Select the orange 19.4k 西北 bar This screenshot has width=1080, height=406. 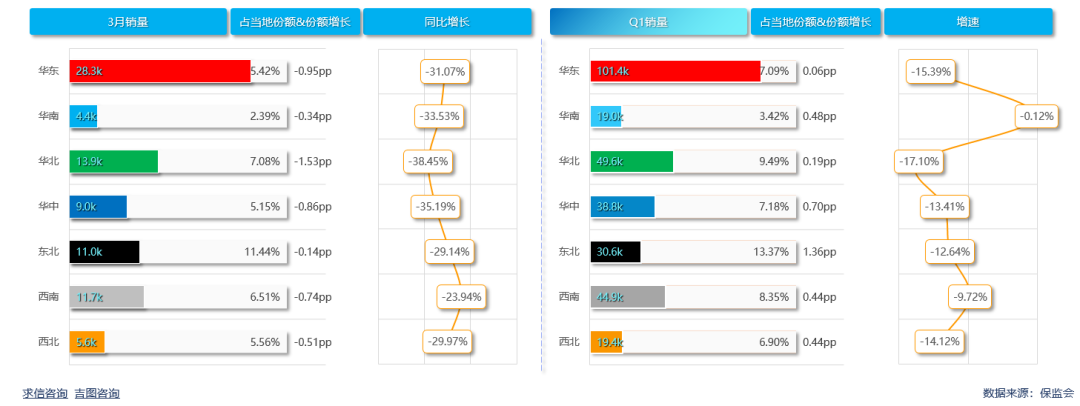click(606, 342)
